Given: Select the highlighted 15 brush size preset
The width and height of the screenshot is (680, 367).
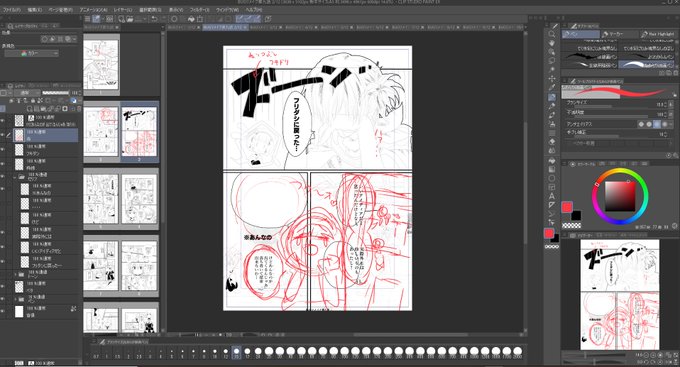Looking at the screenshot, I should point(236,352).
